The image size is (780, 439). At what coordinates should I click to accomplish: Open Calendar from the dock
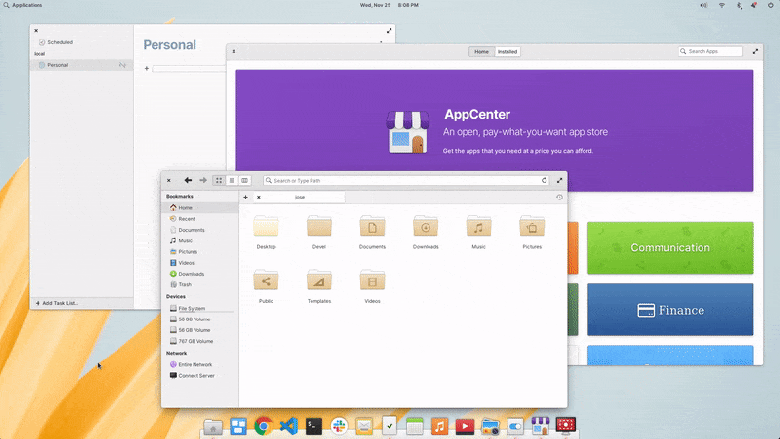pyautogui.click(x=414, y=426)
